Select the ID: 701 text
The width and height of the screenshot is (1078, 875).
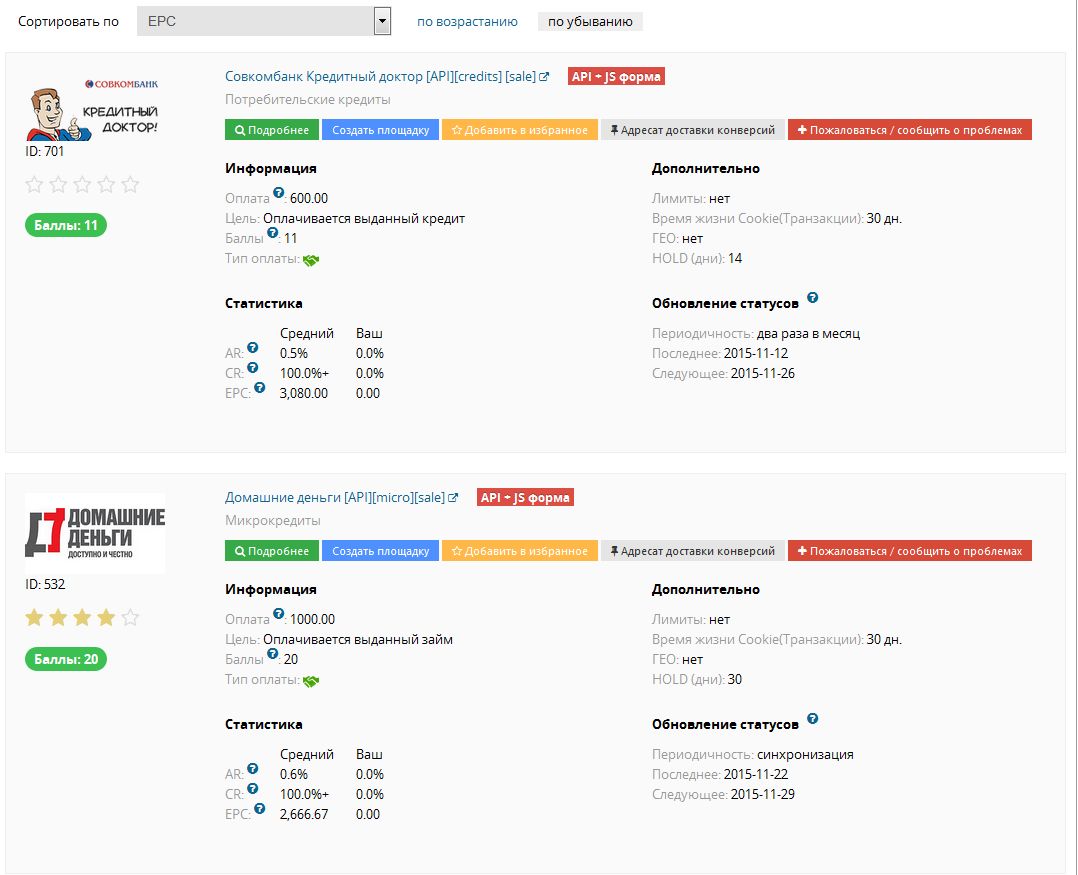coord(45,151)
